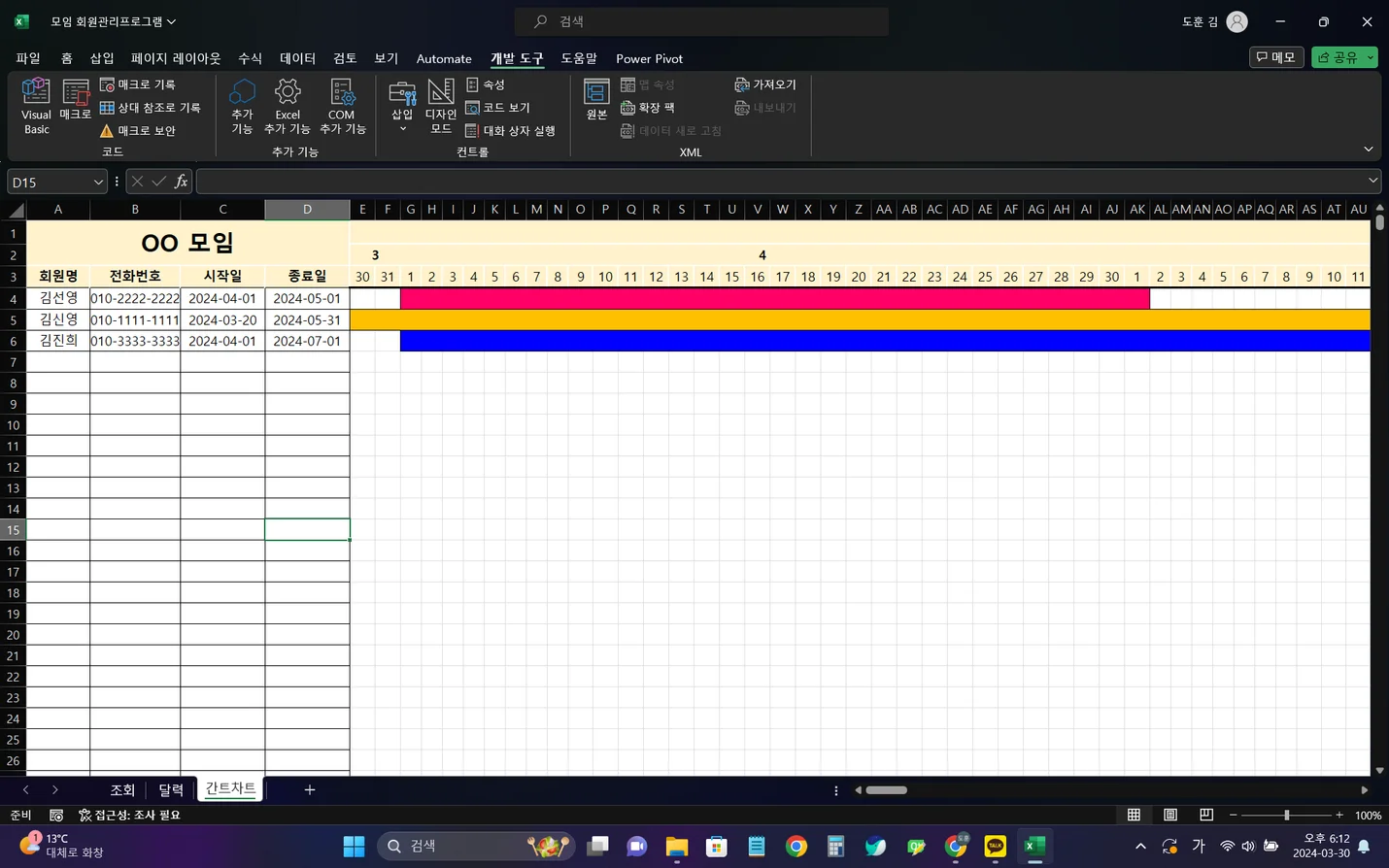Run 대화 상자 실행
Viewport: 1389px width, 868px height.
click(510, 130)
